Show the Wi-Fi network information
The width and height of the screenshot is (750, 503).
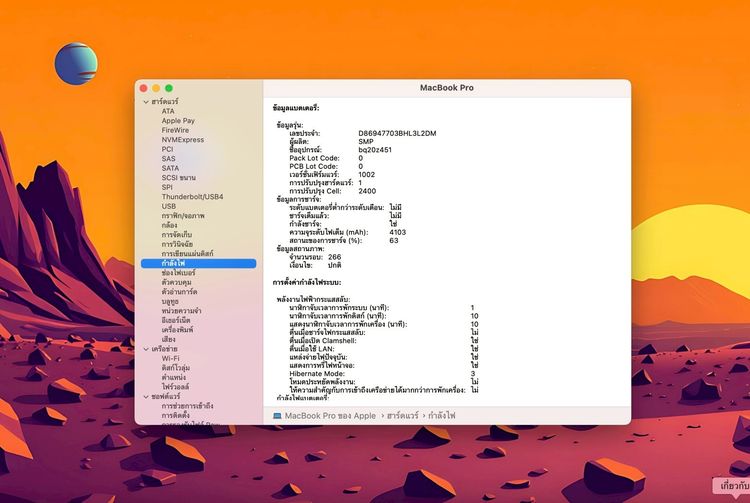tap(171, 358)
